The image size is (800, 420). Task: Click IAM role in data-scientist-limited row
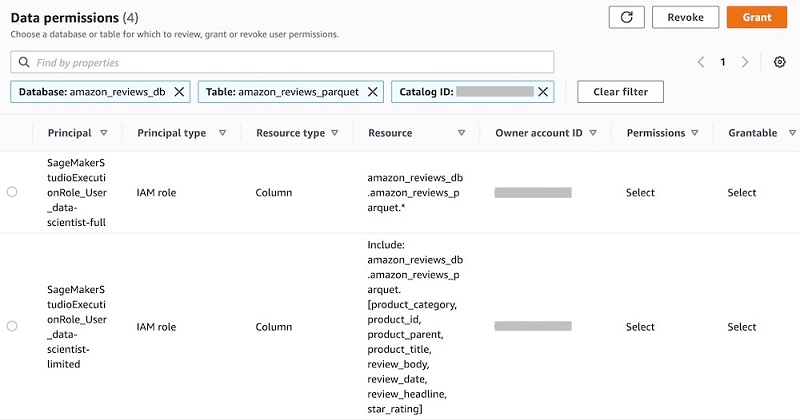(156, 327)
